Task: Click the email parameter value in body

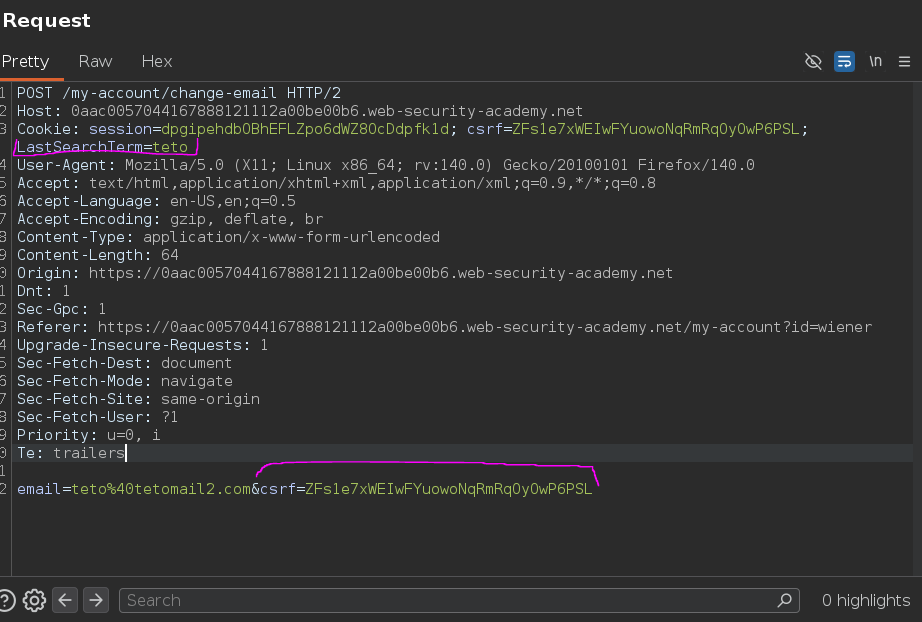Action: (161, 489)
